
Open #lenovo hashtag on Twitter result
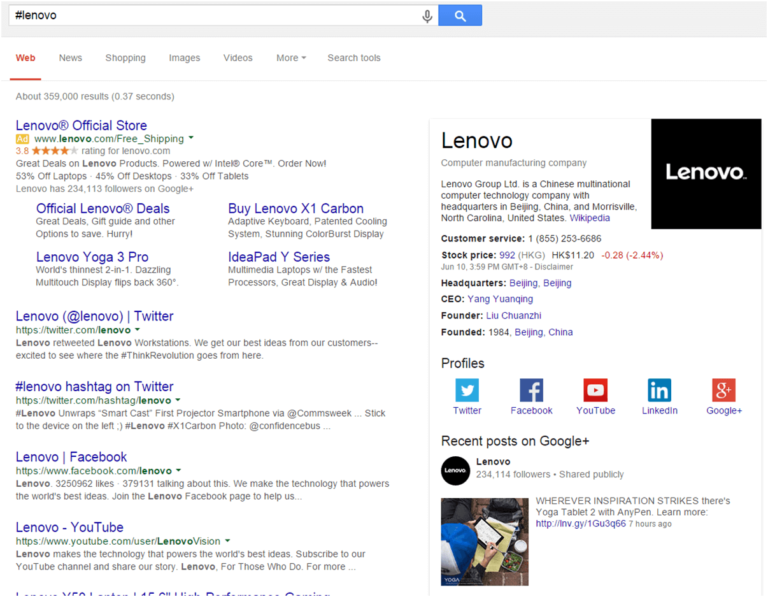pos(95,387)
